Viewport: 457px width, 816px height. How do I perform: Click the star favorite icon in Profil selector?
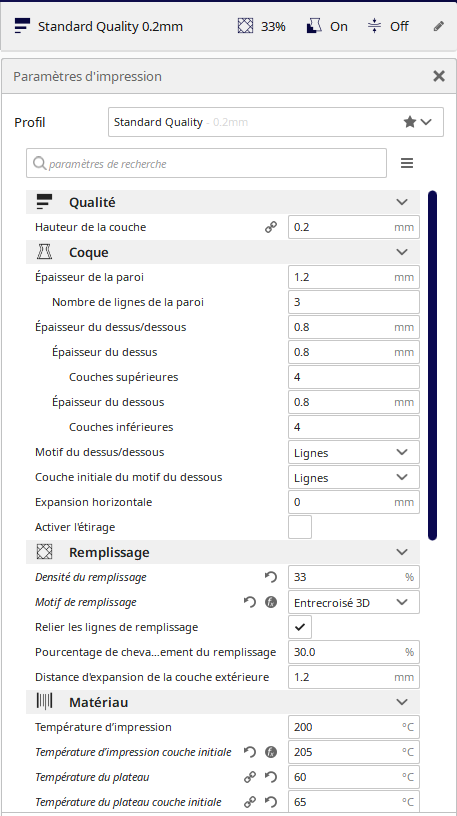tap(410, 122)
